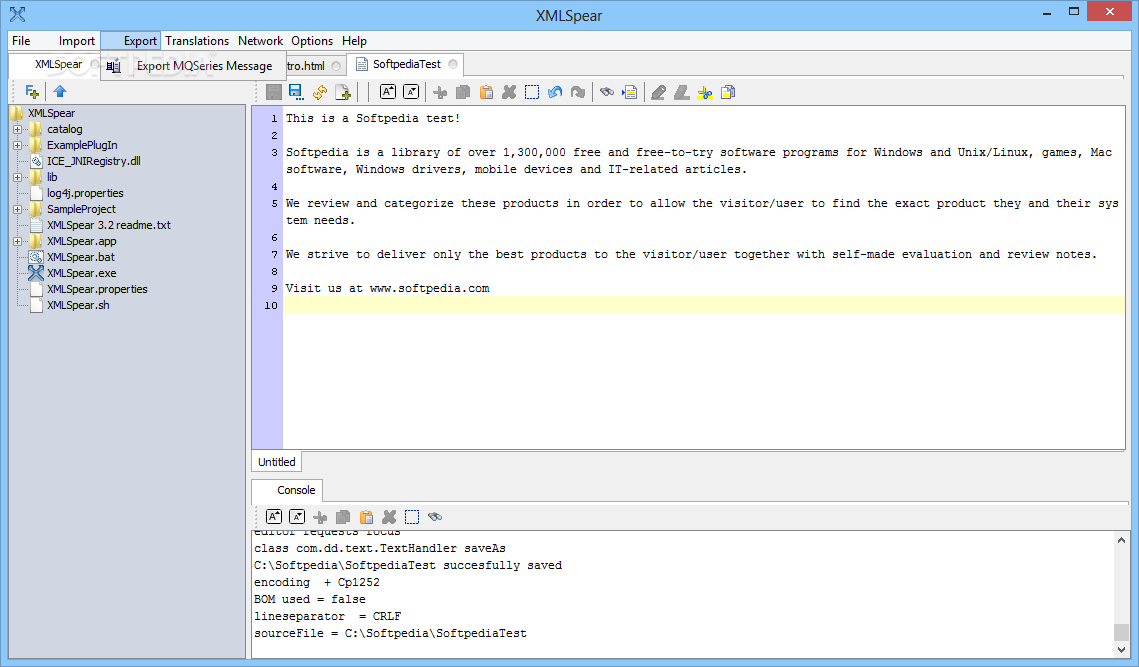Click Select All dashed box in editor toolbar
The width and height of the screenshot is (1139, 667).
coord(532,92)
